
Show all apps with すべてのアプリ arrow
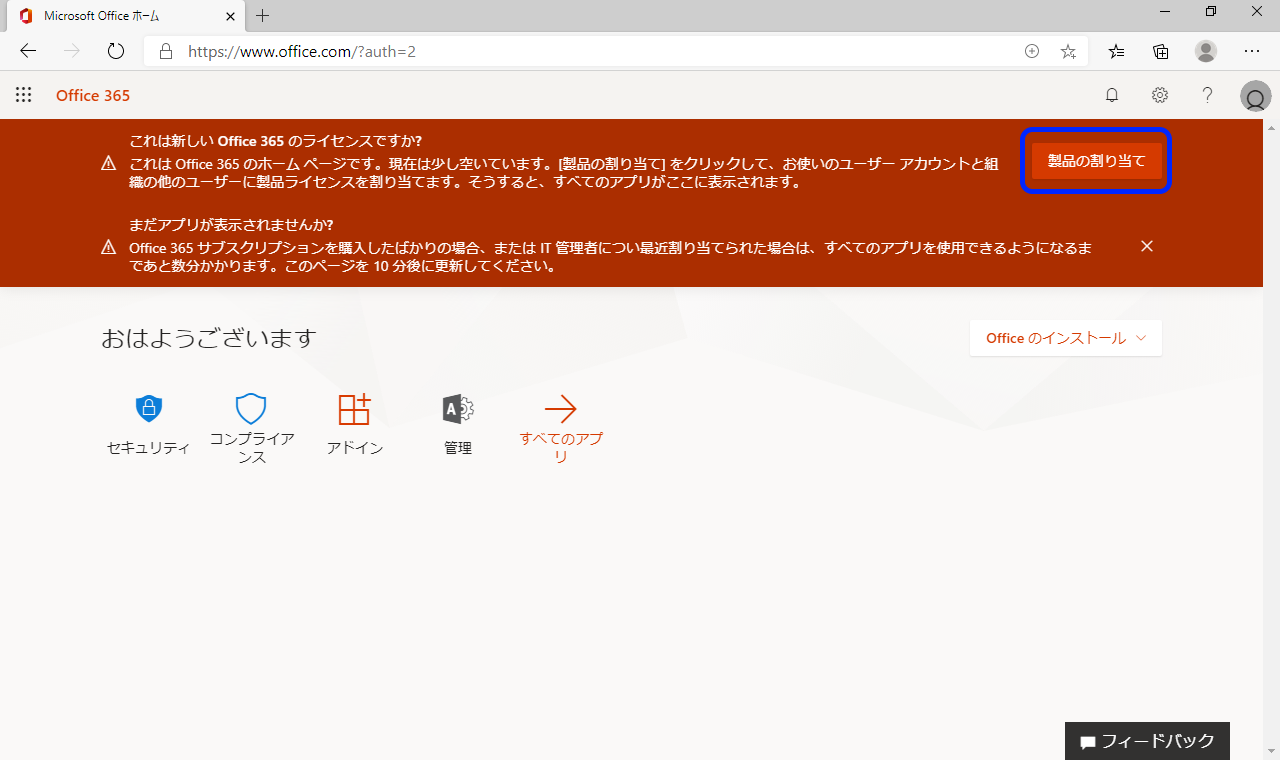560,428
